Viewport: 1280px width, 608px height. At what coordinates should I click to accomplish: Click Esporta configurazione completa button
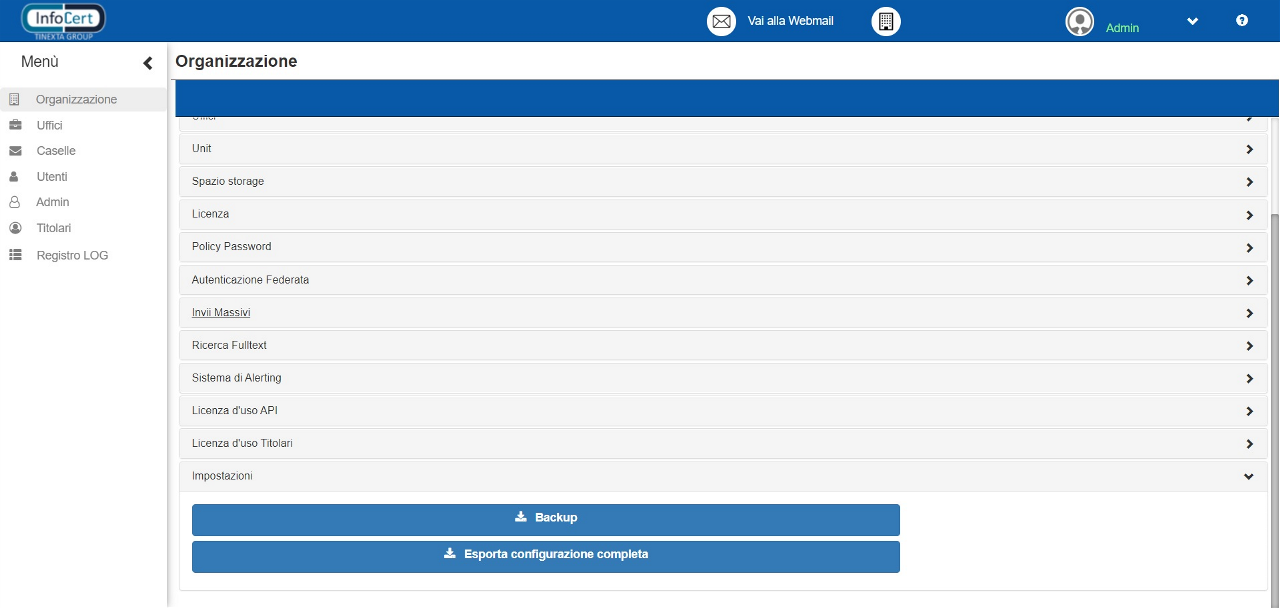pos(546,556)
